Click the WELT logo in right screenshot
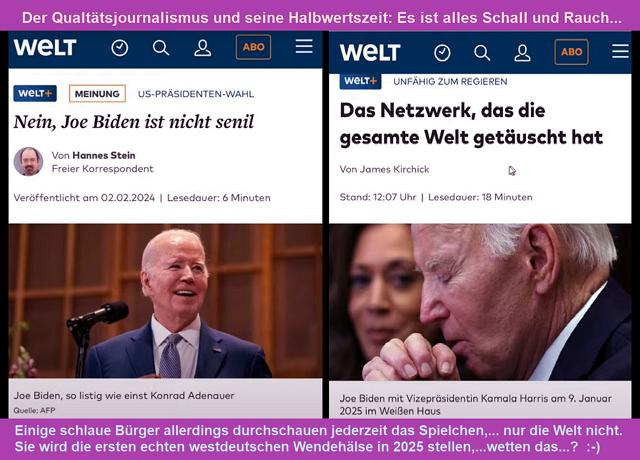 (370, 53)
